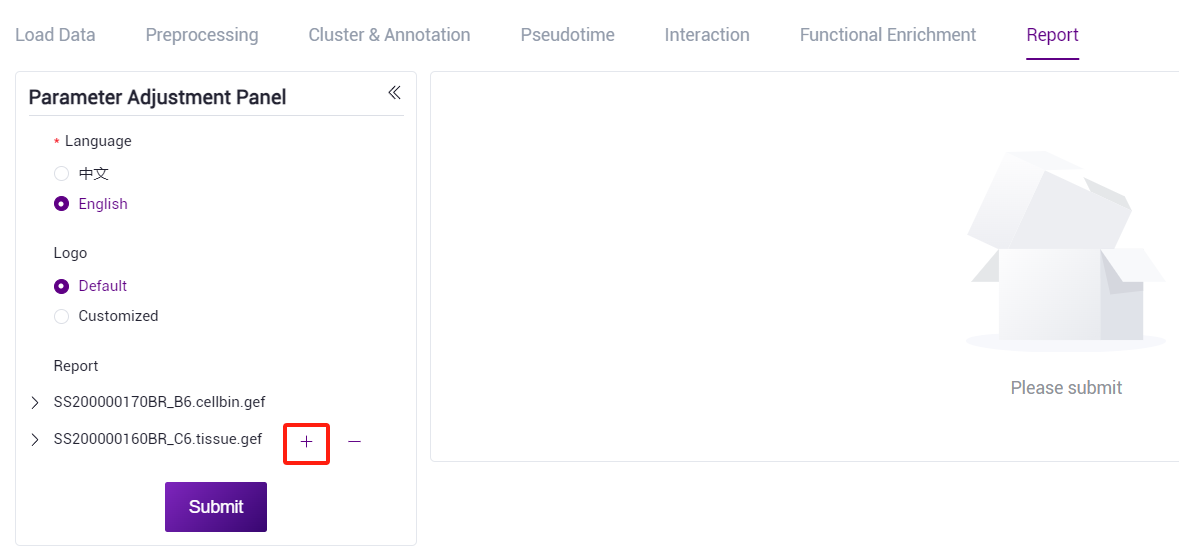Expand the SS200000170BR_B6.cellbin.gef entry
Screen dimensions: 1179x554
click(x=35, y=403)
